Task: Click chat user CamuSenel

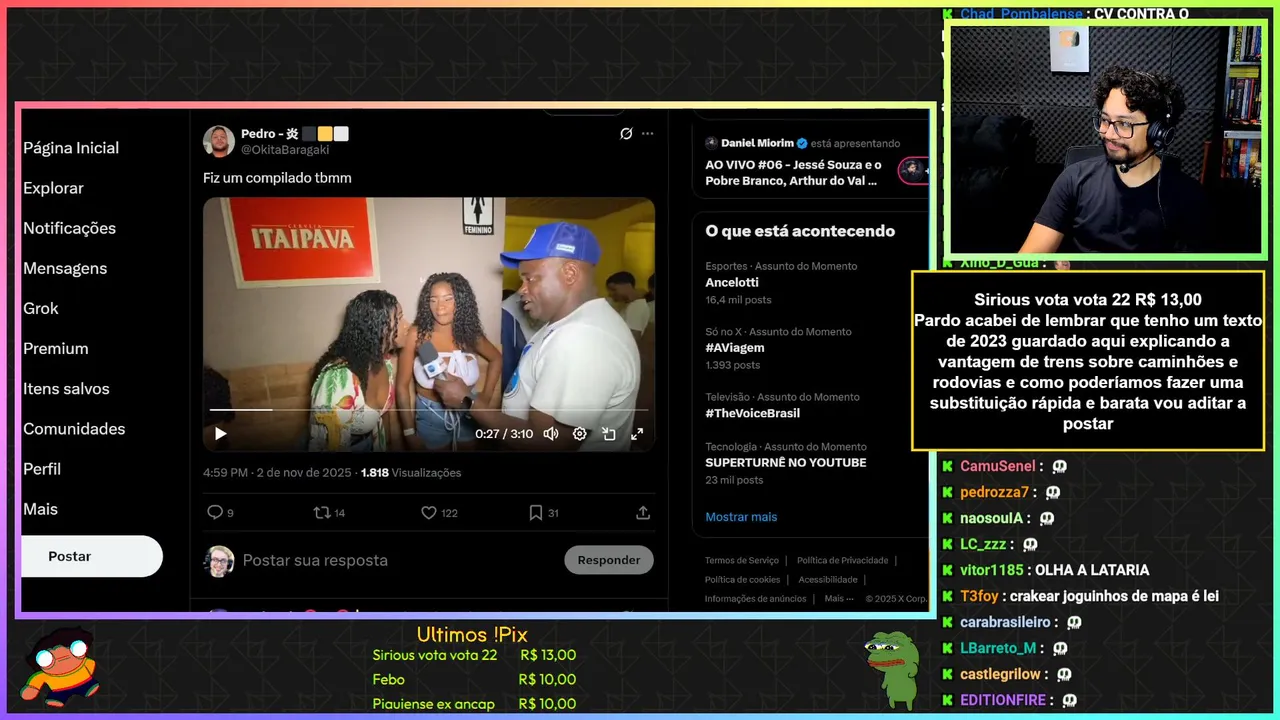Action: click(x=998, y=467)
